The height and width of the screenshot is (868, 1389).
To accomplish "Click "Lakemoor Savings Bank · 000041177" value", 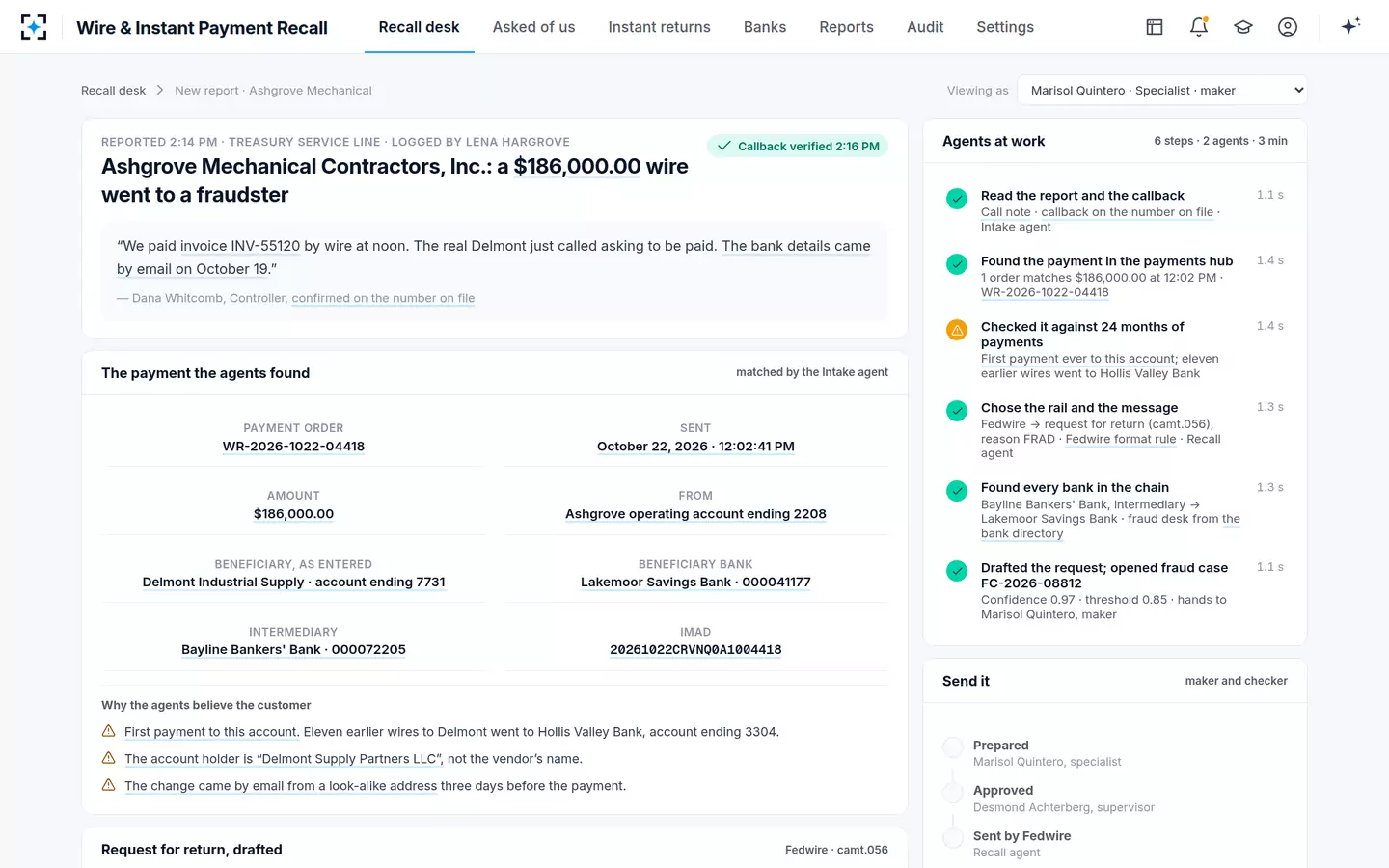I will tap(695, 582).
